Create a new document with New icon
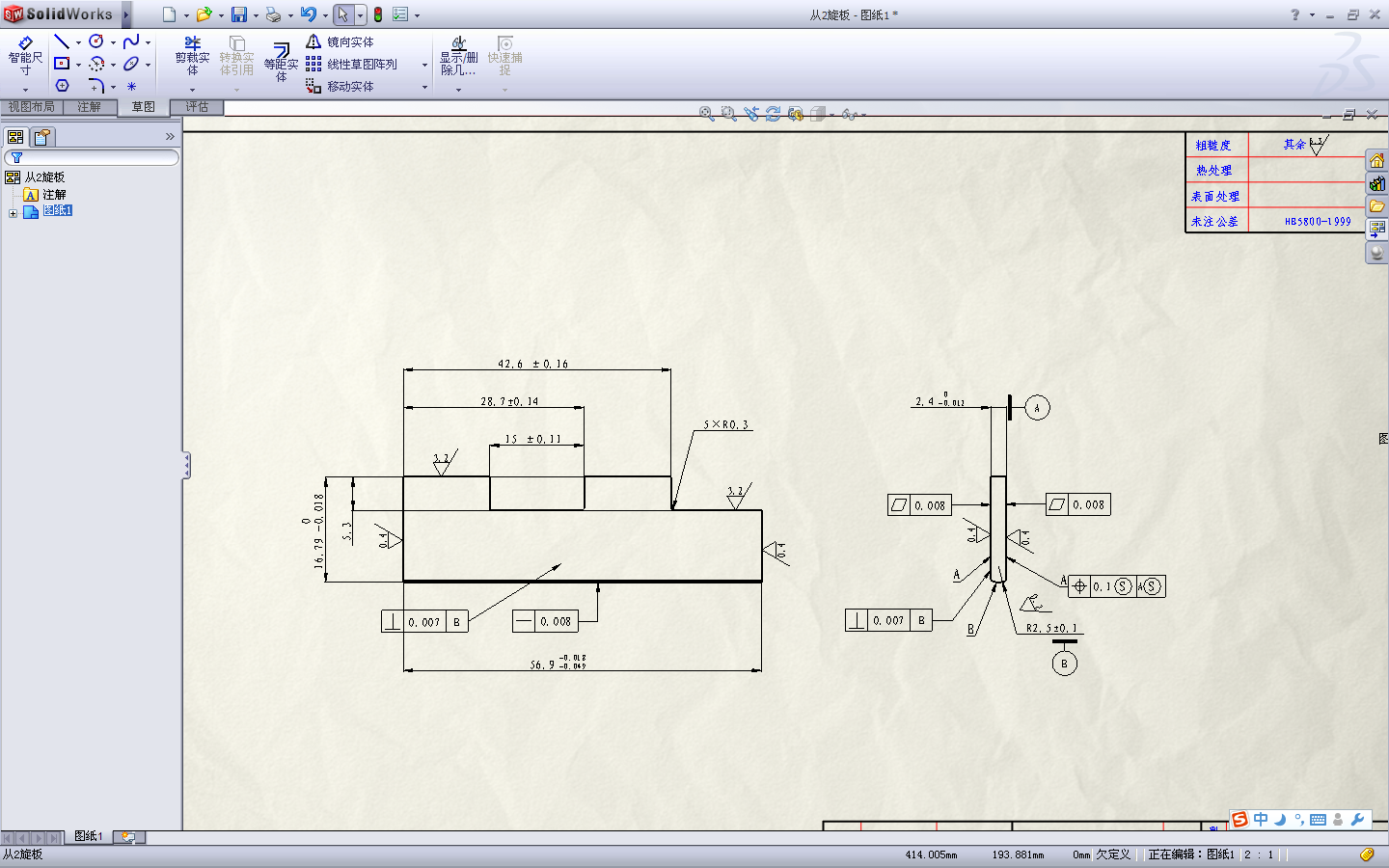 (169, 14)
